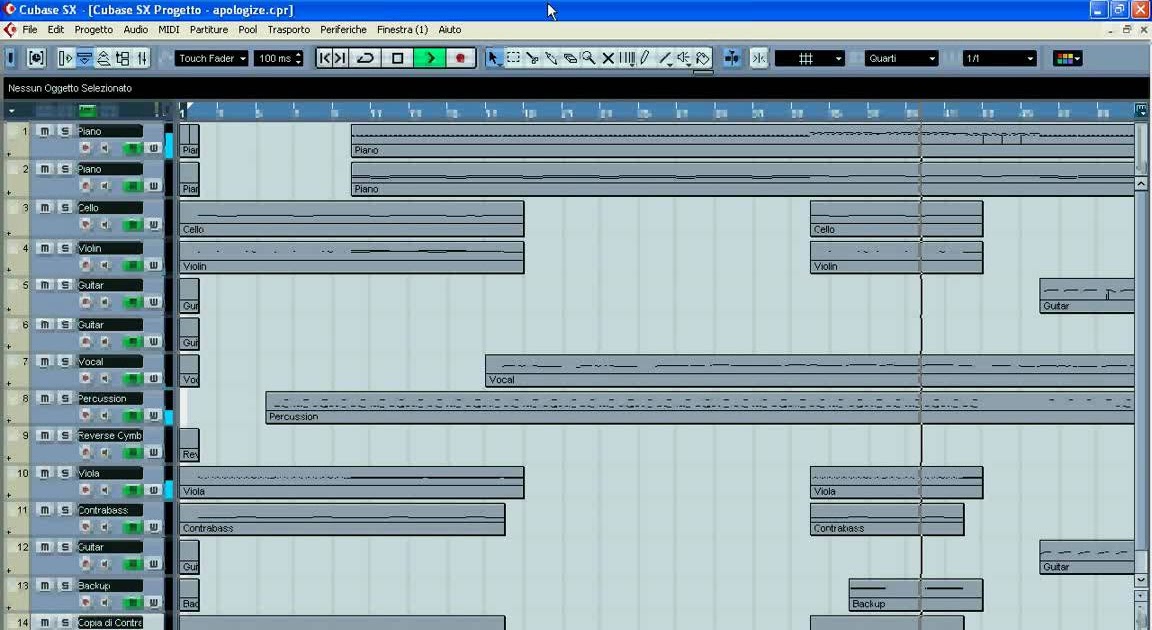Select the Vocal track name field
This screenshot has width=1152, height=630.
pyautogui.click(x=110, y=361)
